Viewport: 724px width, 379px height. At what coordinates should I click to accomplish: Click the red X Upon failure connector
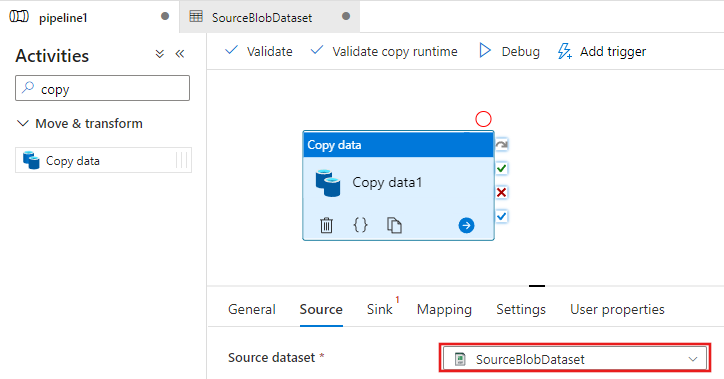pyautogui.click(x=501, y=193)
